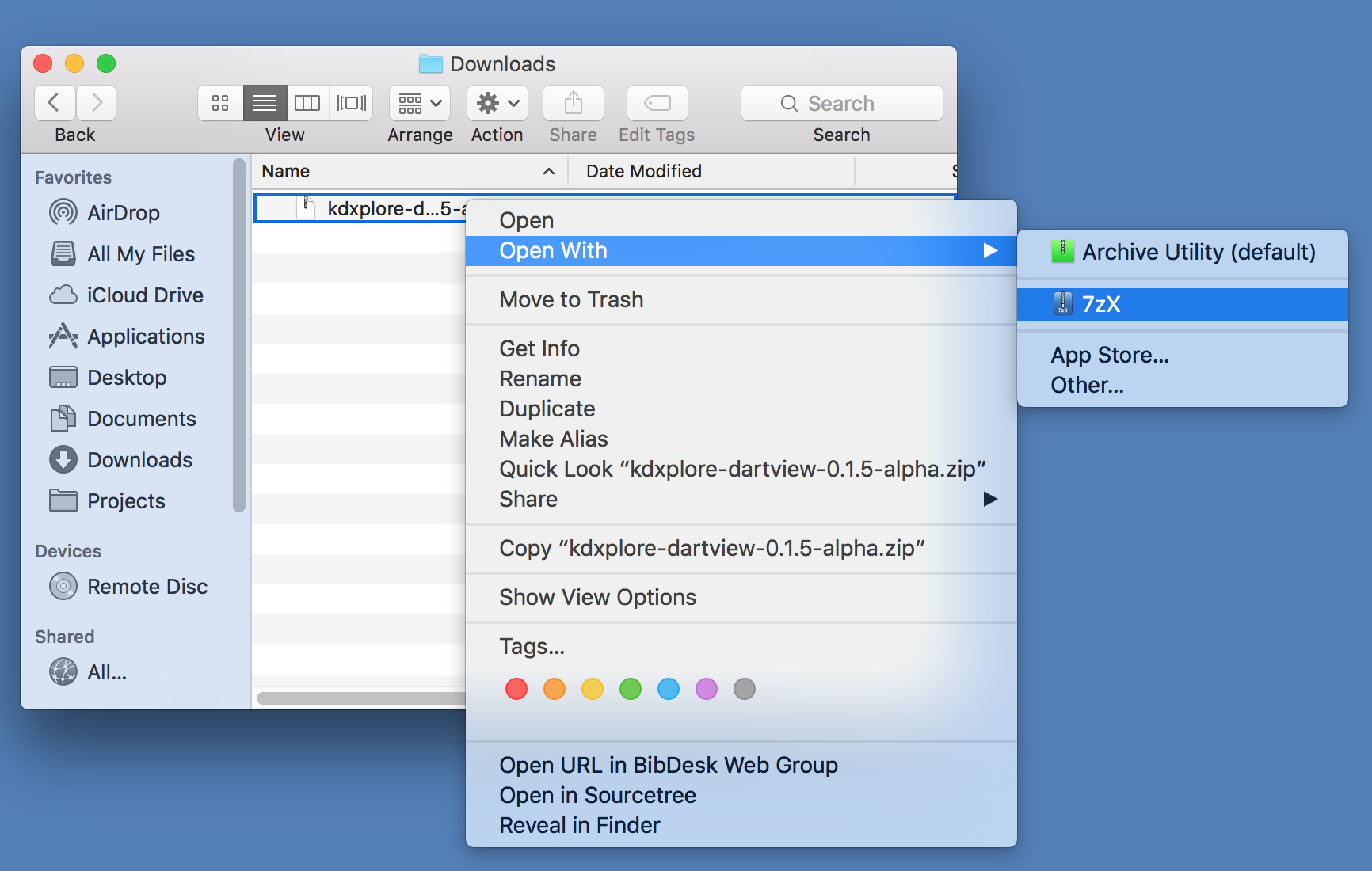Open the Tags... menu entry
Screen dimensions: 1372x871
741,646
